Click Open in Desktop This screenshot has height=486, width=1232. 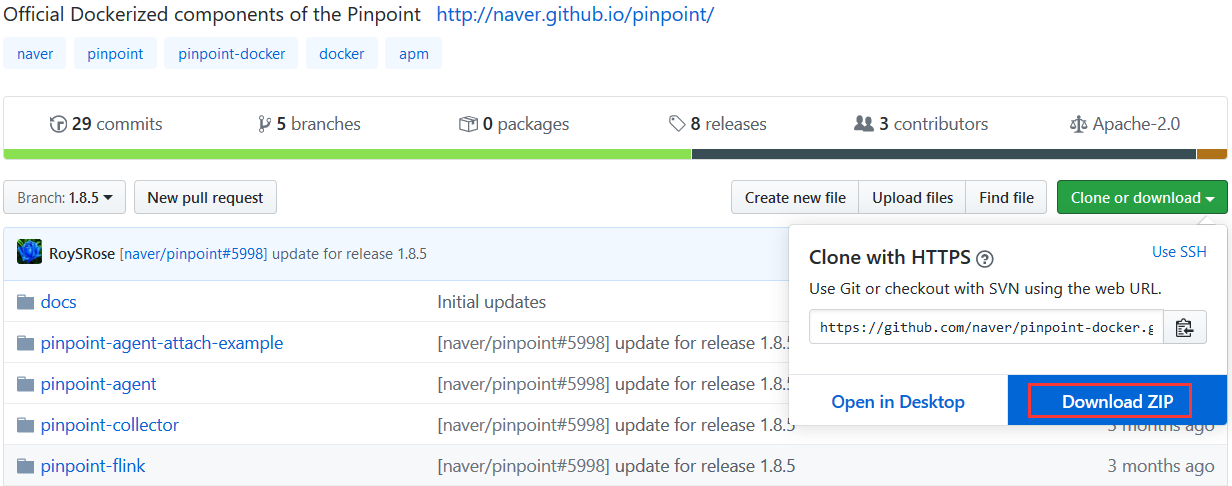click(x=898, y=401)
